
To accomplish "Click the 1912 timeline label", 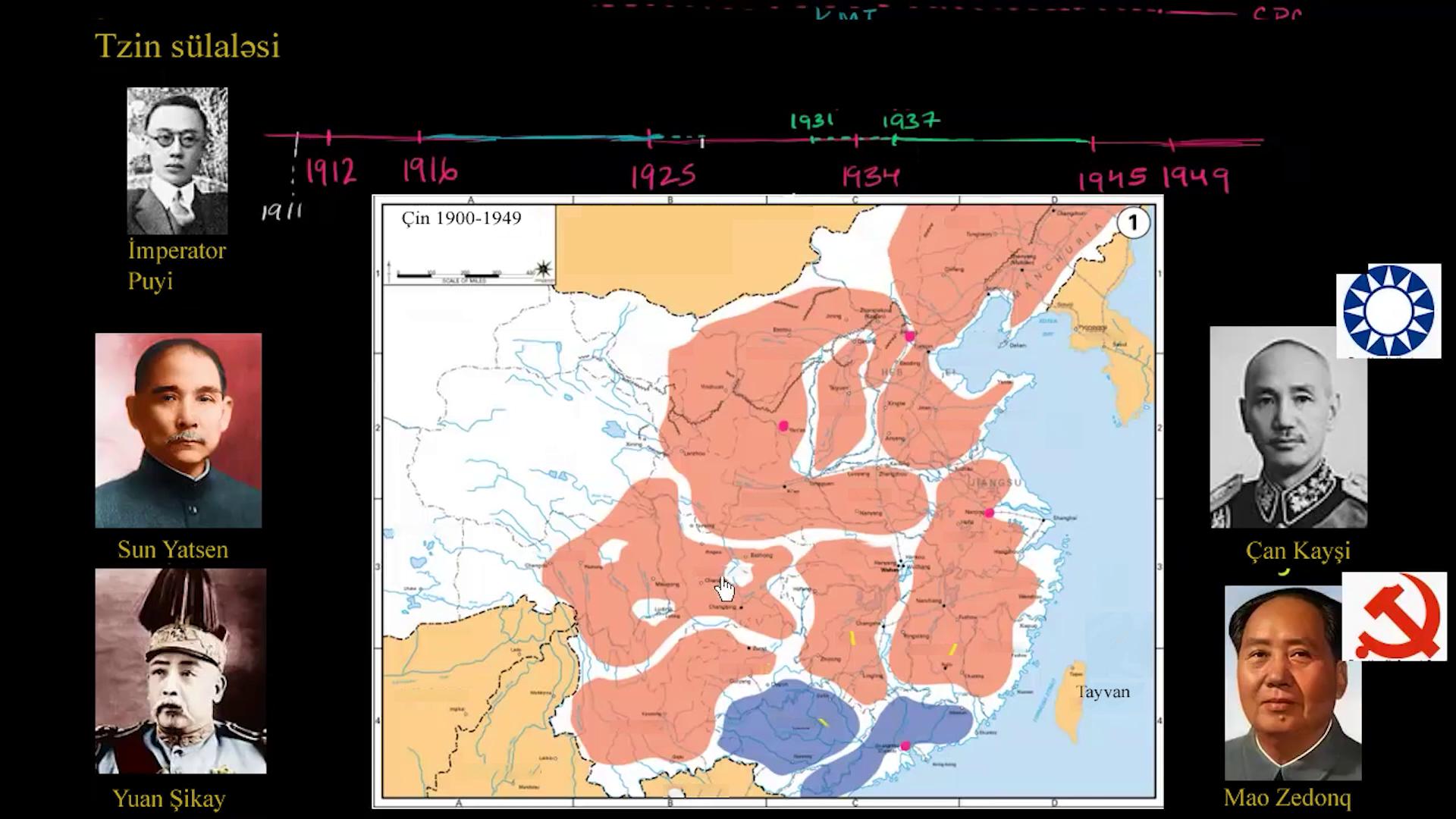I will click(330, 173).
